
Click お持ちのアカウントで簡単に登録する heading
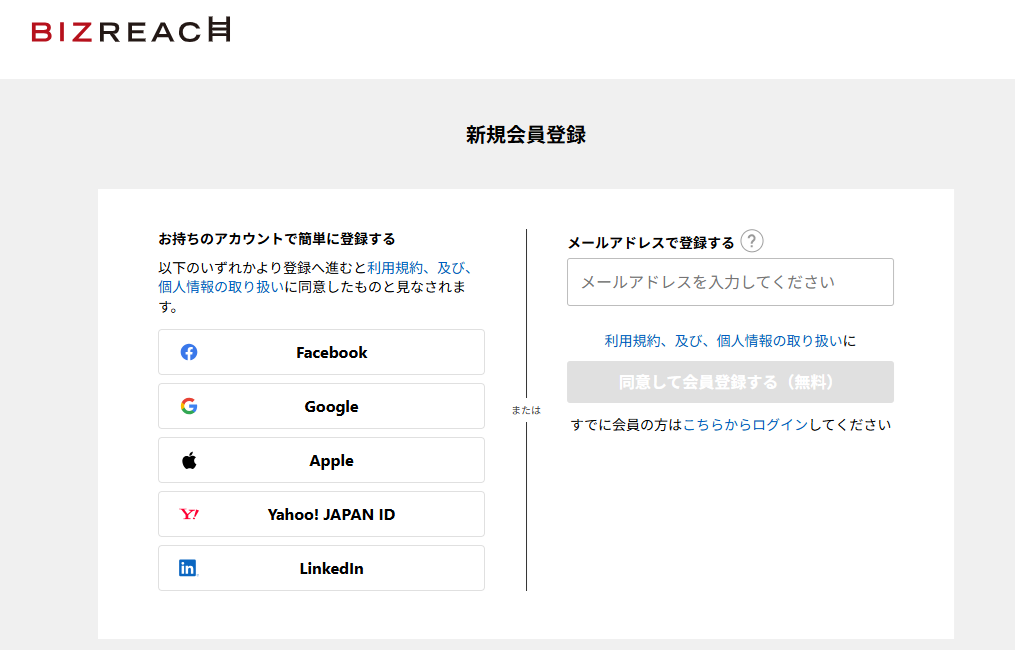coord(277,239)
